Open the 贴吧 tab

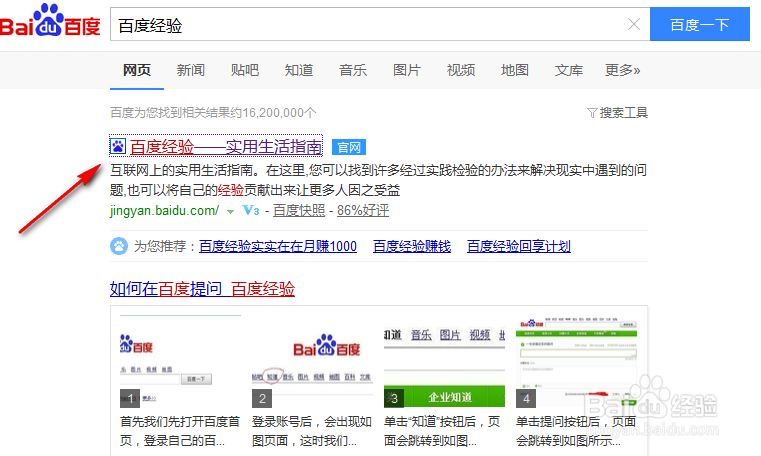coord(245,70)
